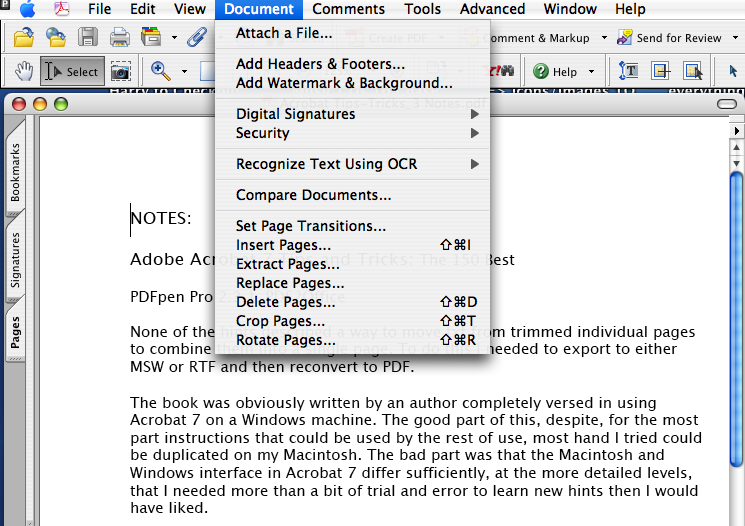Screen dimensions: 745x526
Task: Click the paperclip Attach icon
Action: coord(196,38)
